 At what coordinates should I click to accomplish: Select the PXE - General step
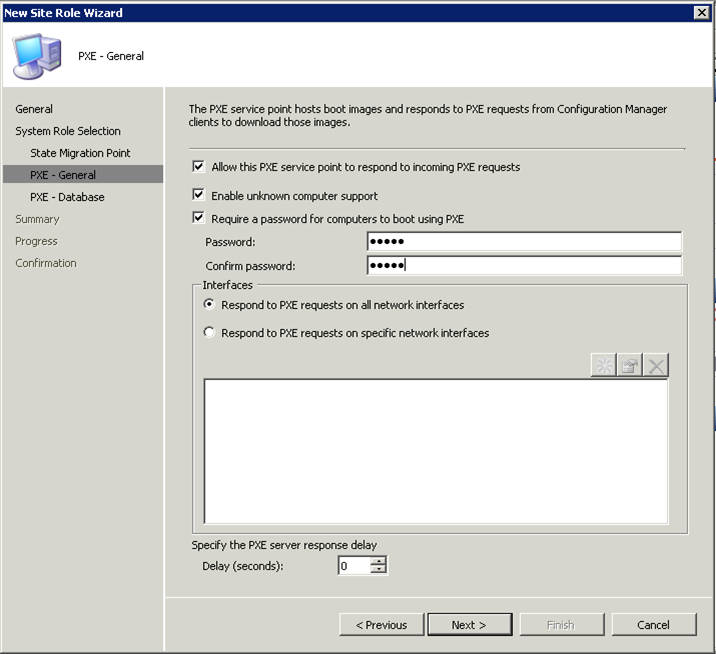[83, 174]
